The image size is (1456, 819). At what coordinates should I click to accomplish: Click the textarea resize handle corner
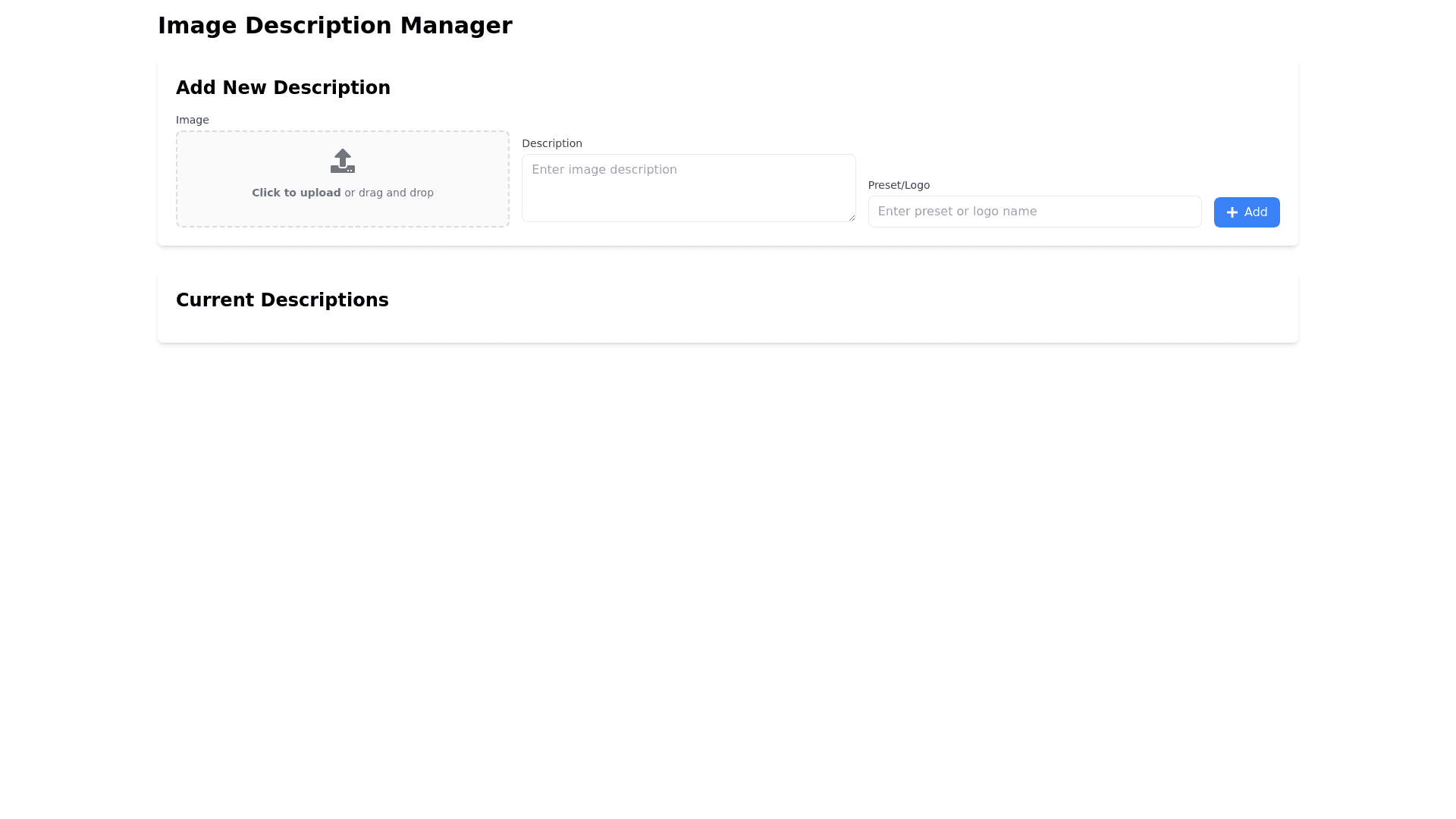pyautogui.click(x=852, y=218)
